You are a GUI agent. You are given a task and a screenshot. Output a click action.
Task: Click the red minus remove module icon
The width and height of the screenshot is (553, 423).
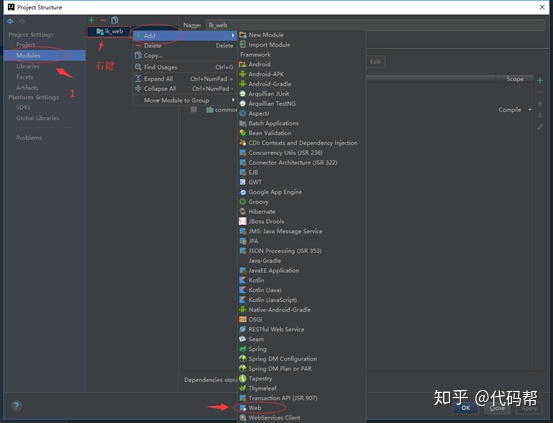click(103, 20)
